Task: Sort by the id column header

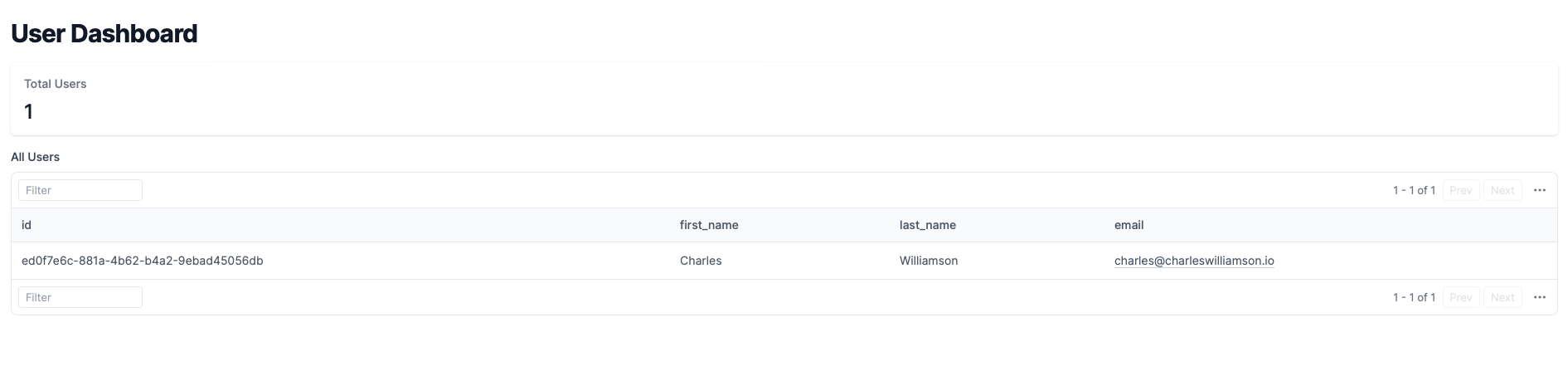Action: 27,225
